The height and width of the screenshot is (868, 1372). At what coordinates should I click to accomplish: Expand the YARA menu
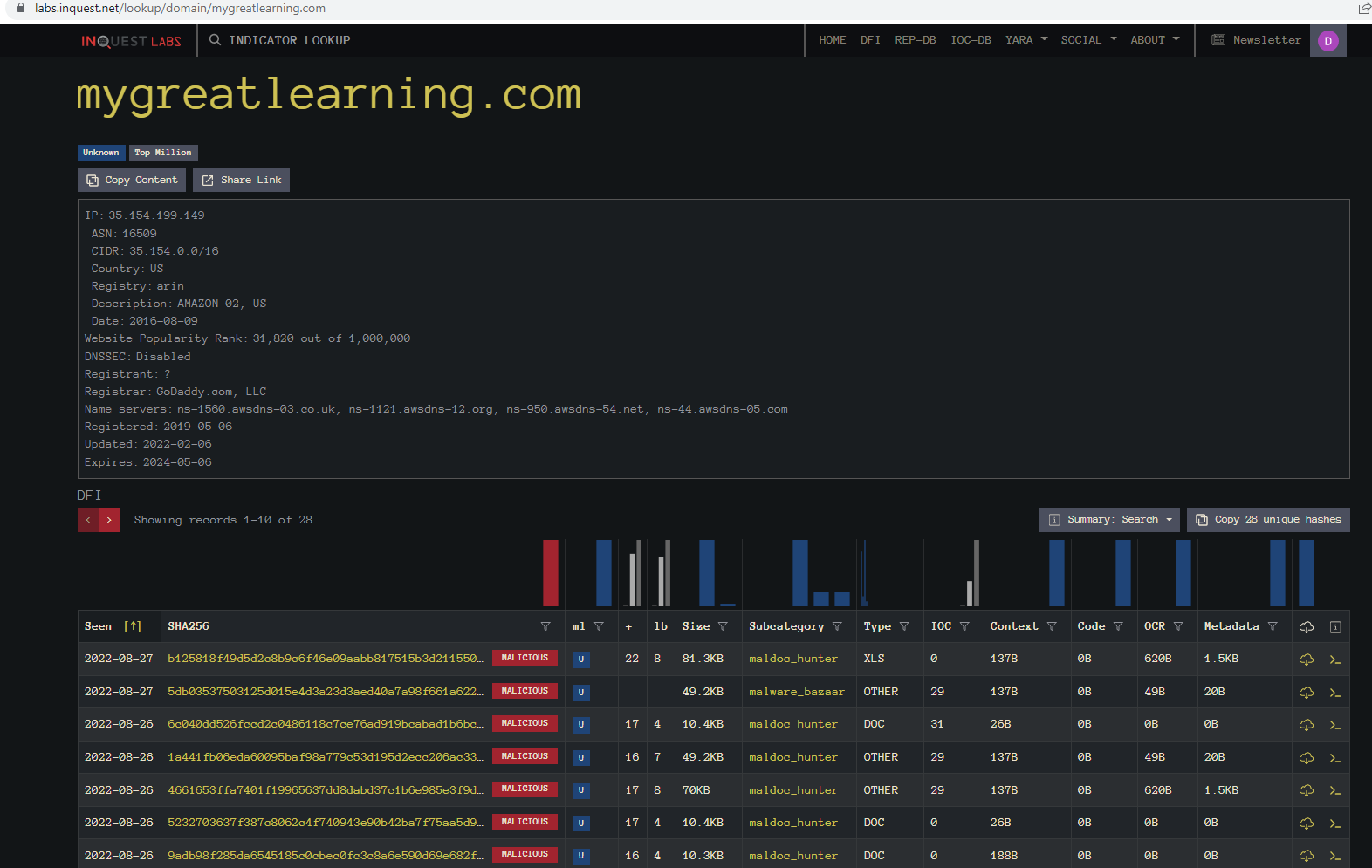click(x=1026, y=40)
